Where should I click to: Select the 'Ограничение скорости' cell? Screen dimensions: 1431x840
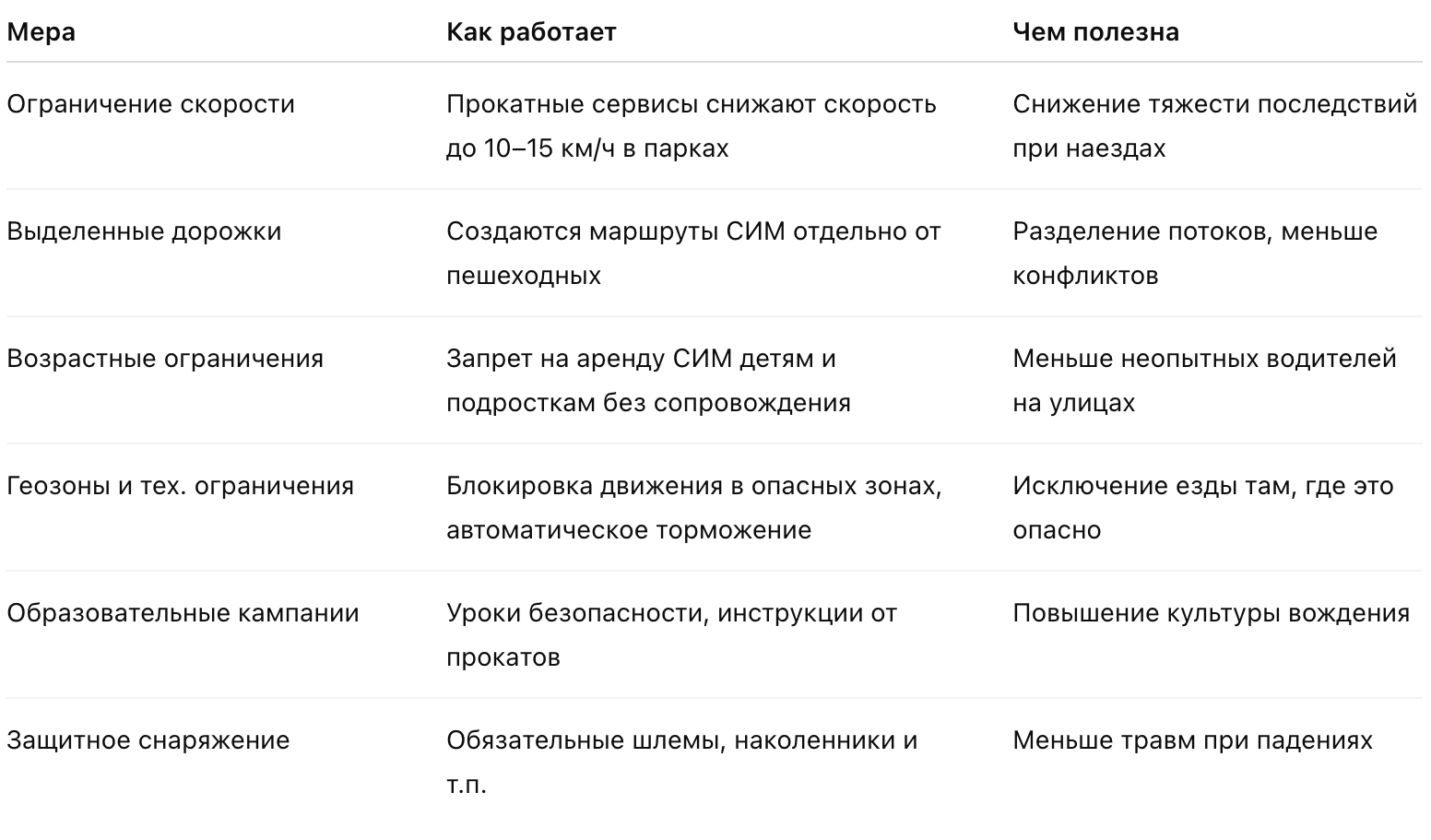[x=151, y=104]
